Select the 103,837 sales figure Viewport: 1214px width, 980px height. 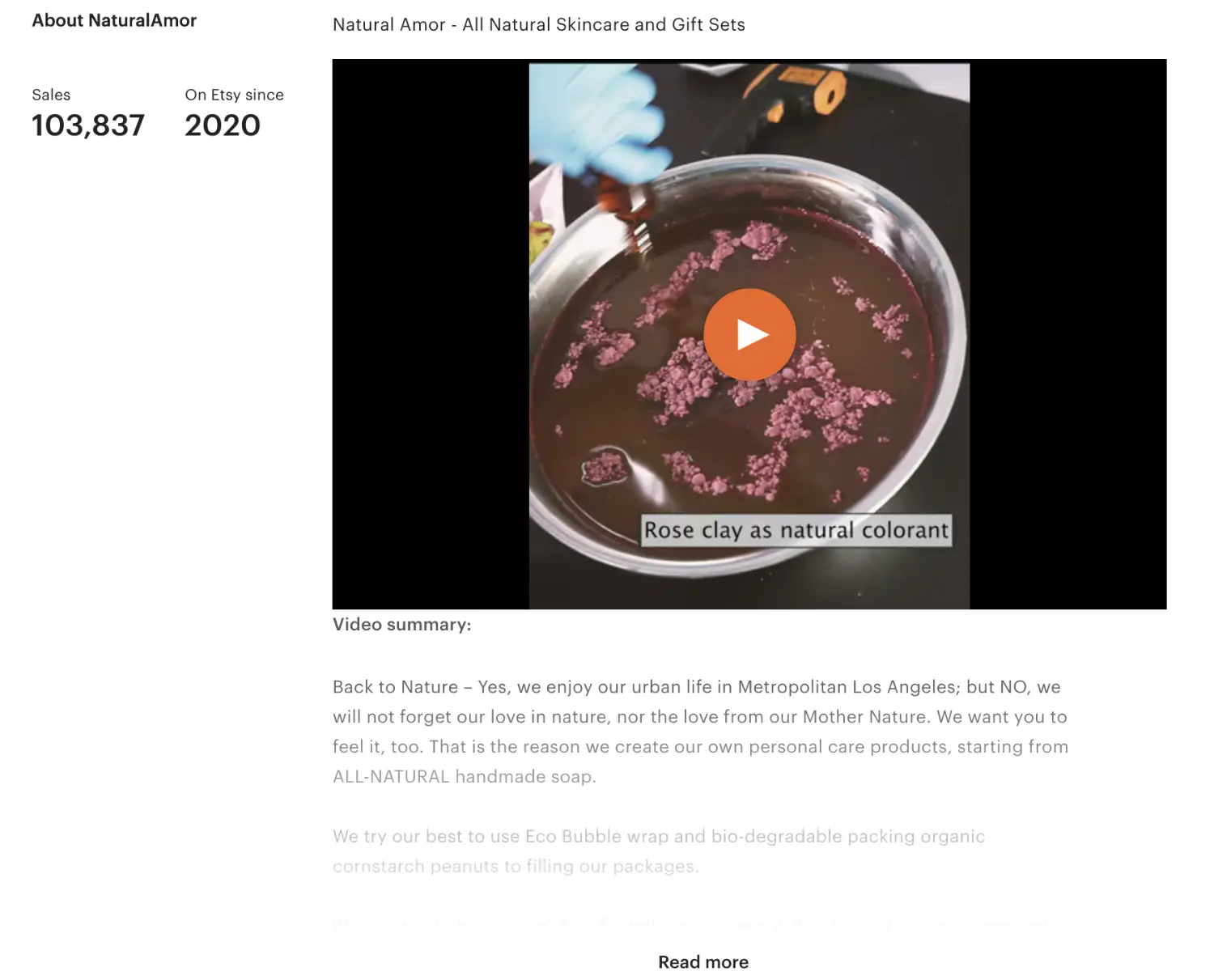(88, 125)
